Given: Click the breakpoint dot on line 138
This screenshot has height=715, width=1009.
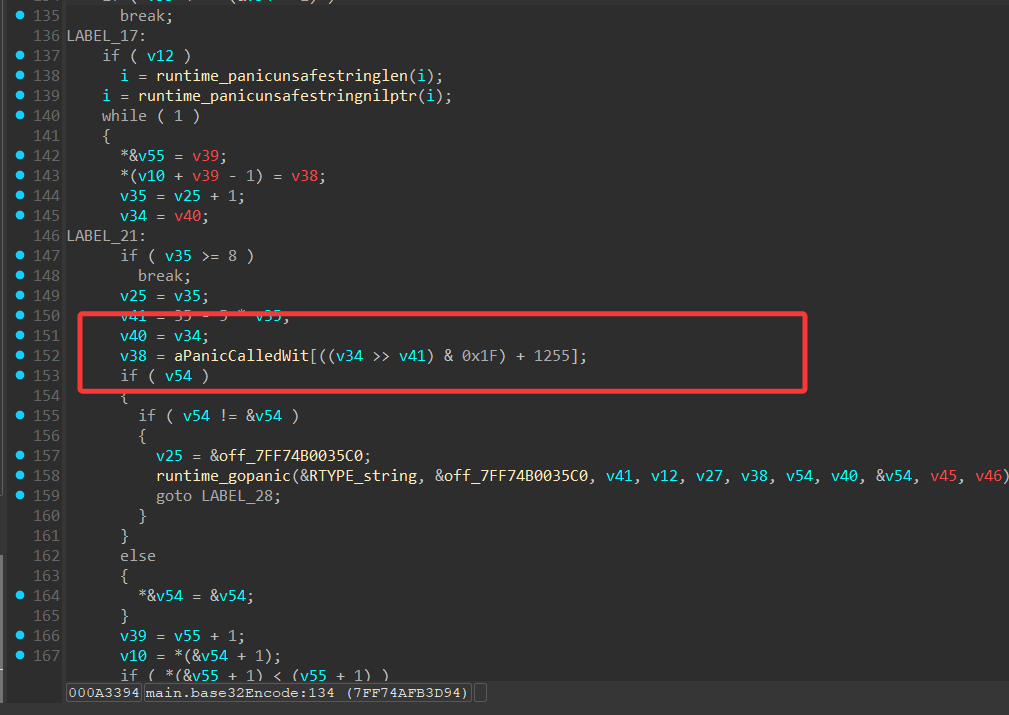Looking at the screenshot, I should (x=20, y=76).
